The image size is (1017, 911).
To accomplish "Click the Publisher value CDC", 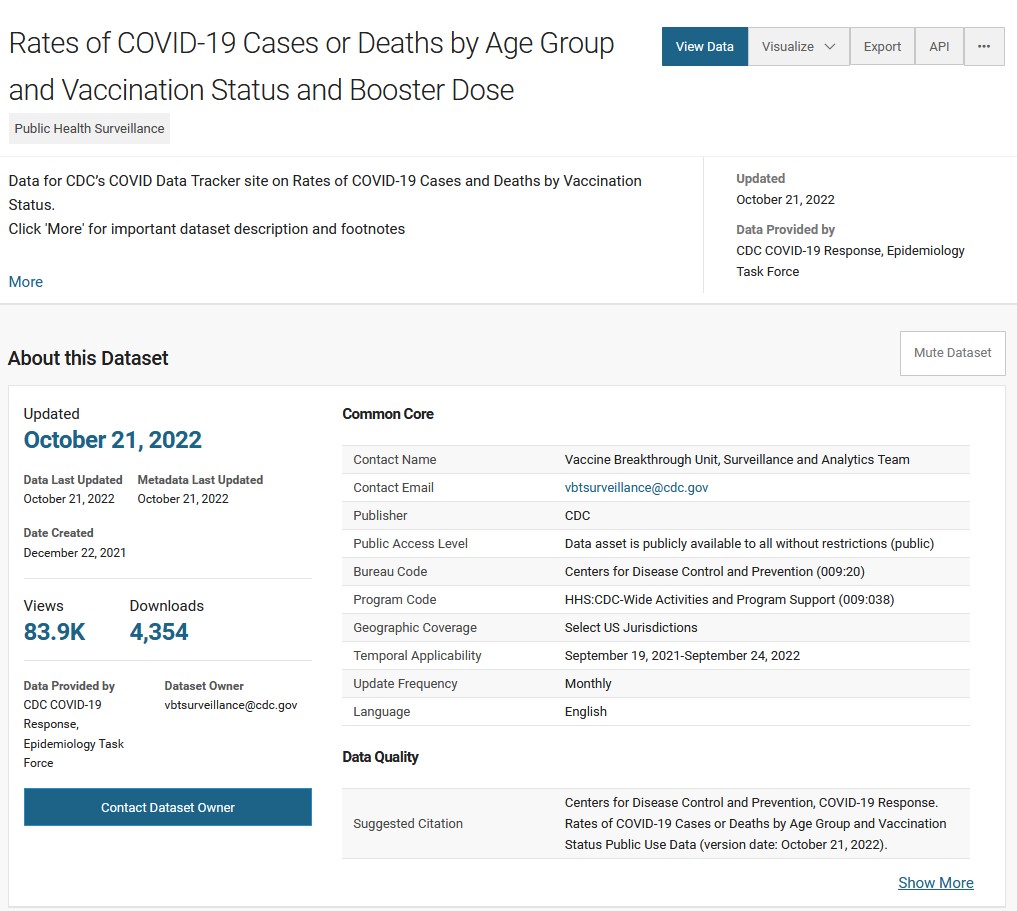I will coord(577,515).
